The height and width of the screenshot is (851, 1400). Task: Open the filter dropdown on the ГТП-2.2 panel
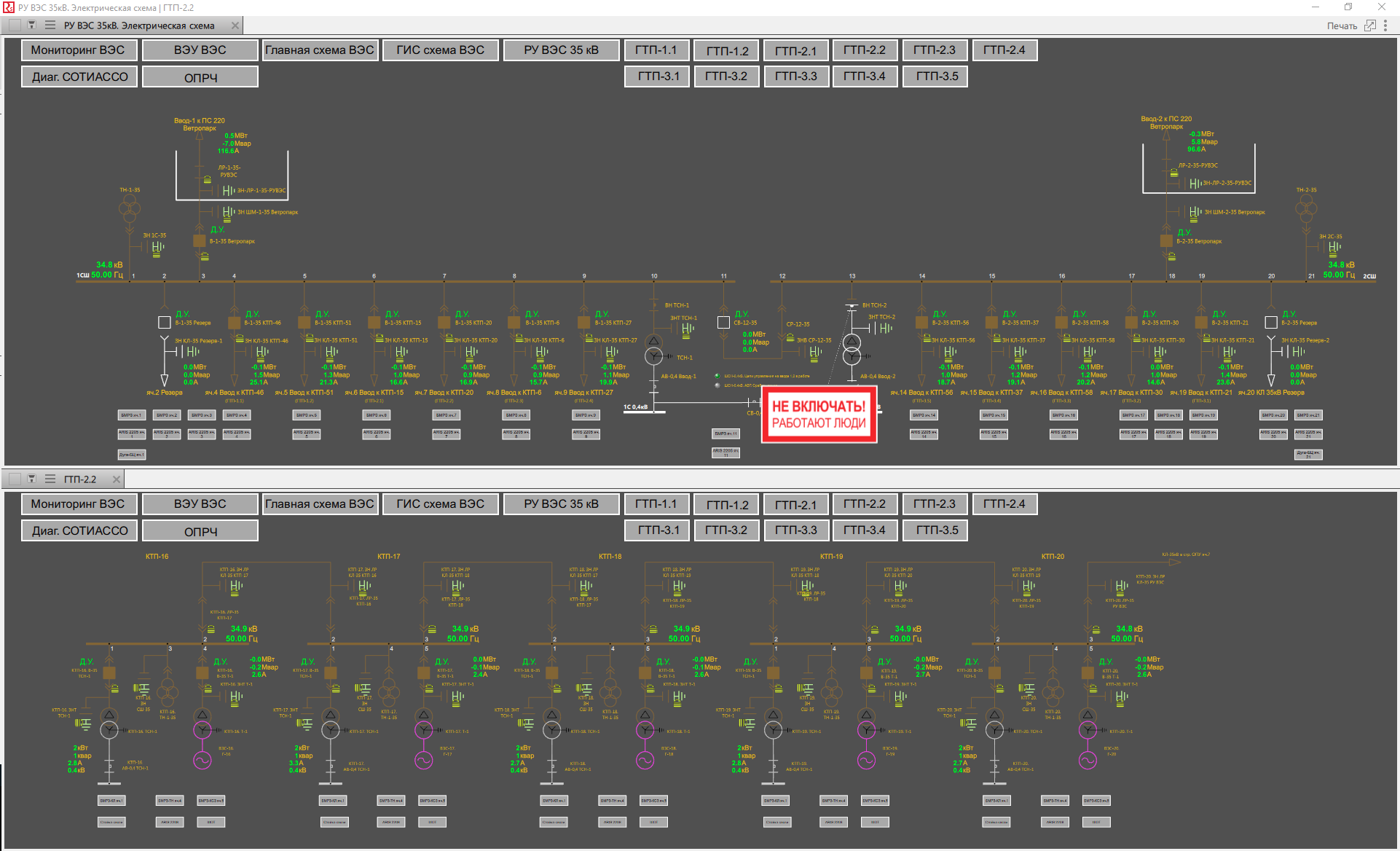tap(31, 479)
